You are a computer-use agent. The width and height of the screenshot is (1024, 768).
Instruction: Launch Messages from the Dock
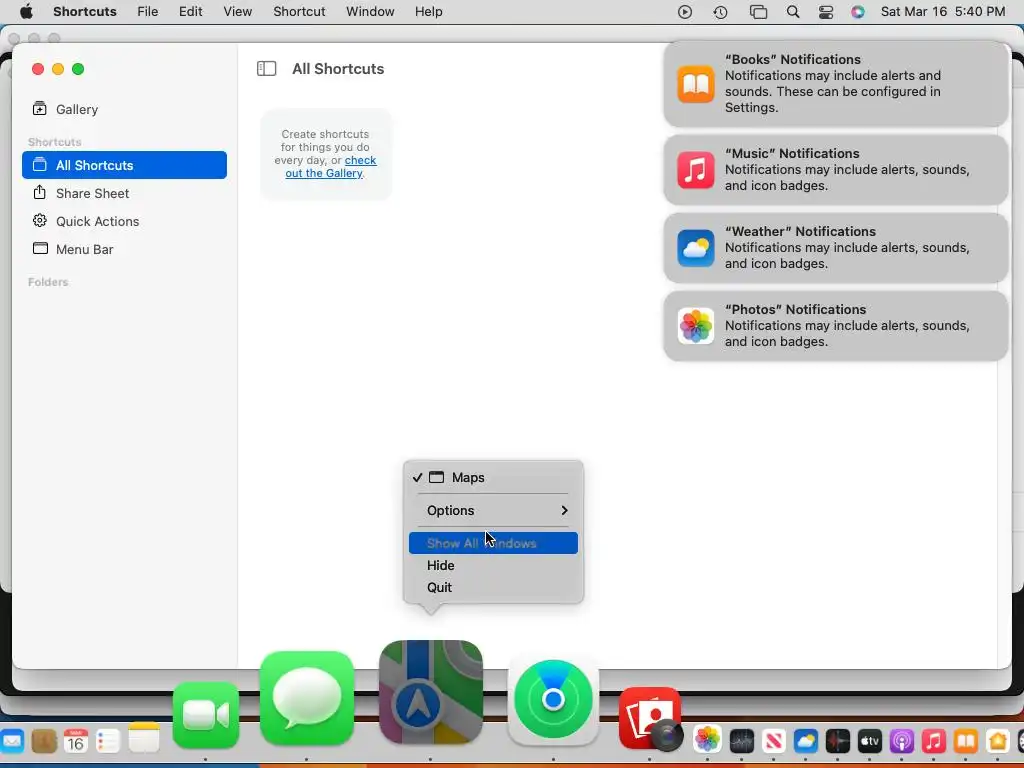307,699
